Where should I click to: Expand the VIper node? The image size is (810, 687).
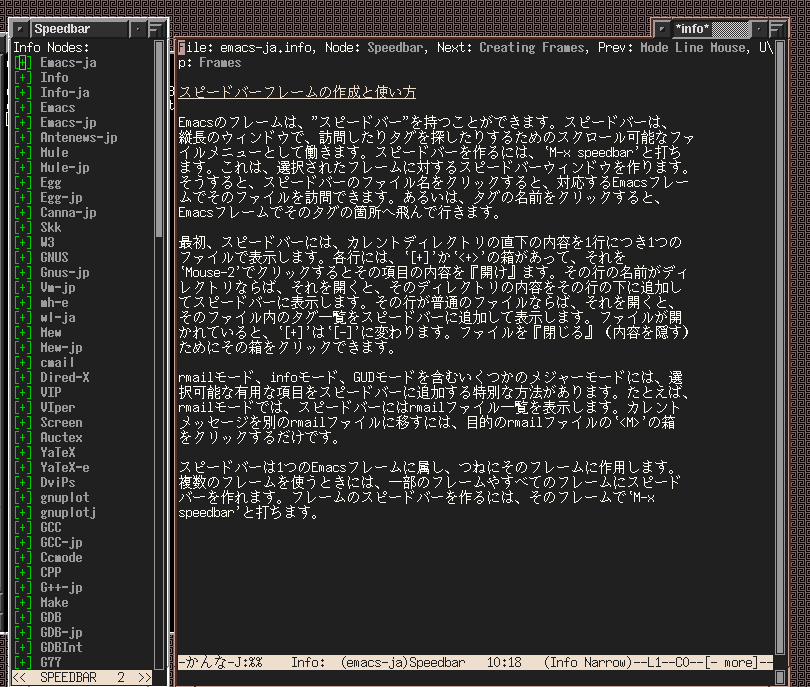point(23,407)
